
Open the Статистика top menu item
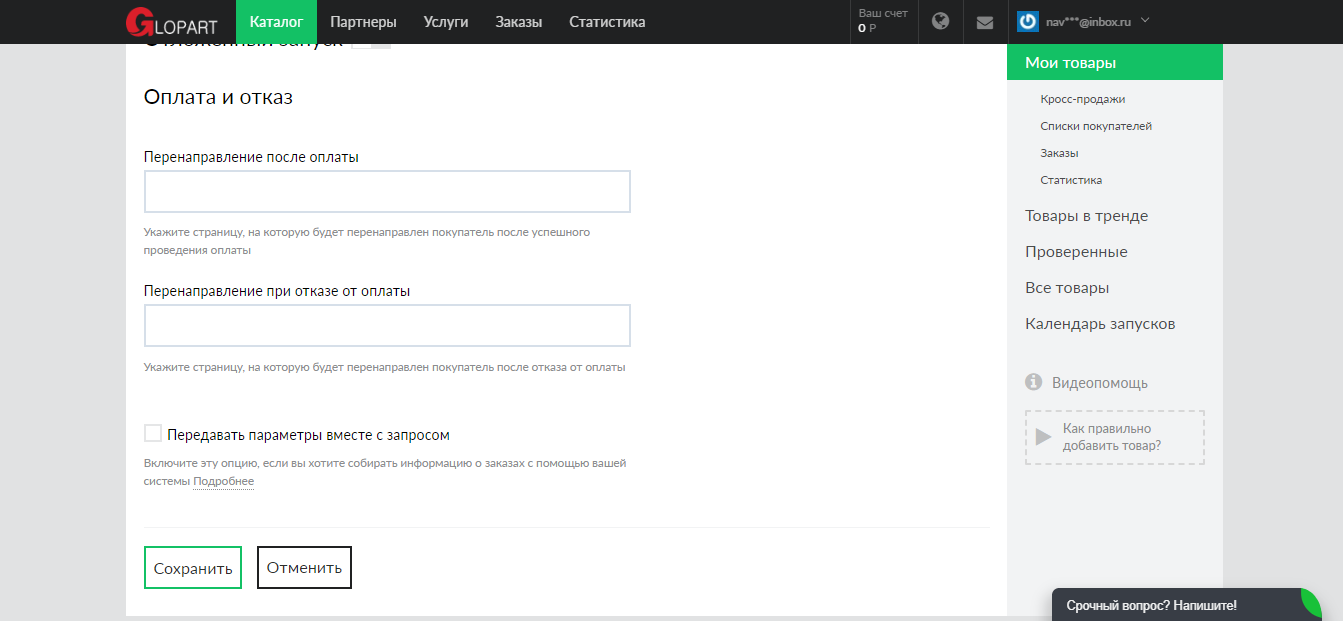point(607,22)
